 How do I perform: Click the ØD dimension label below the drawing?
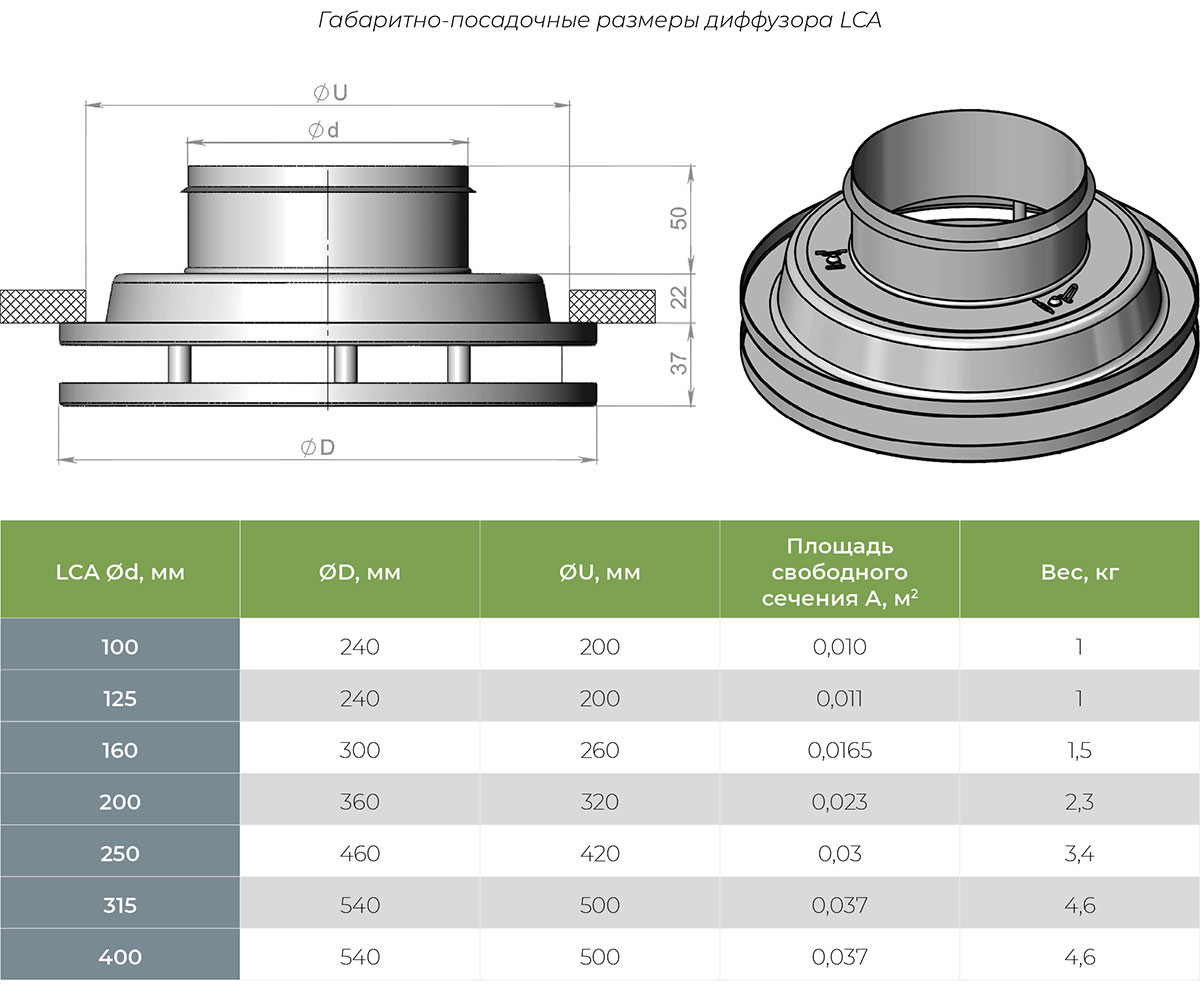click(x=318, y=448)
